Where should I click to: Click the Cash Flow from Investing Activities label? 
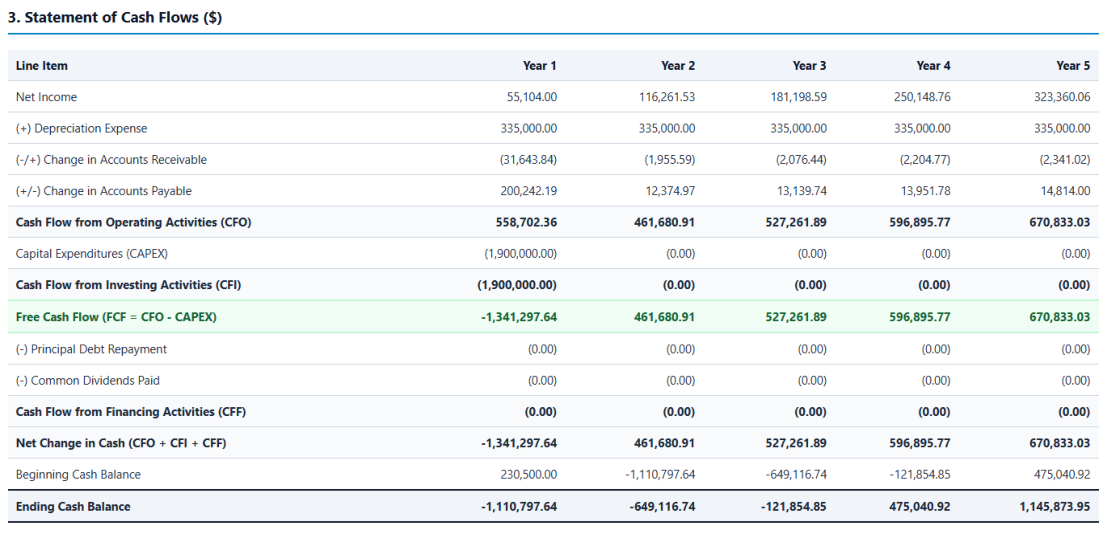[128, 285]
